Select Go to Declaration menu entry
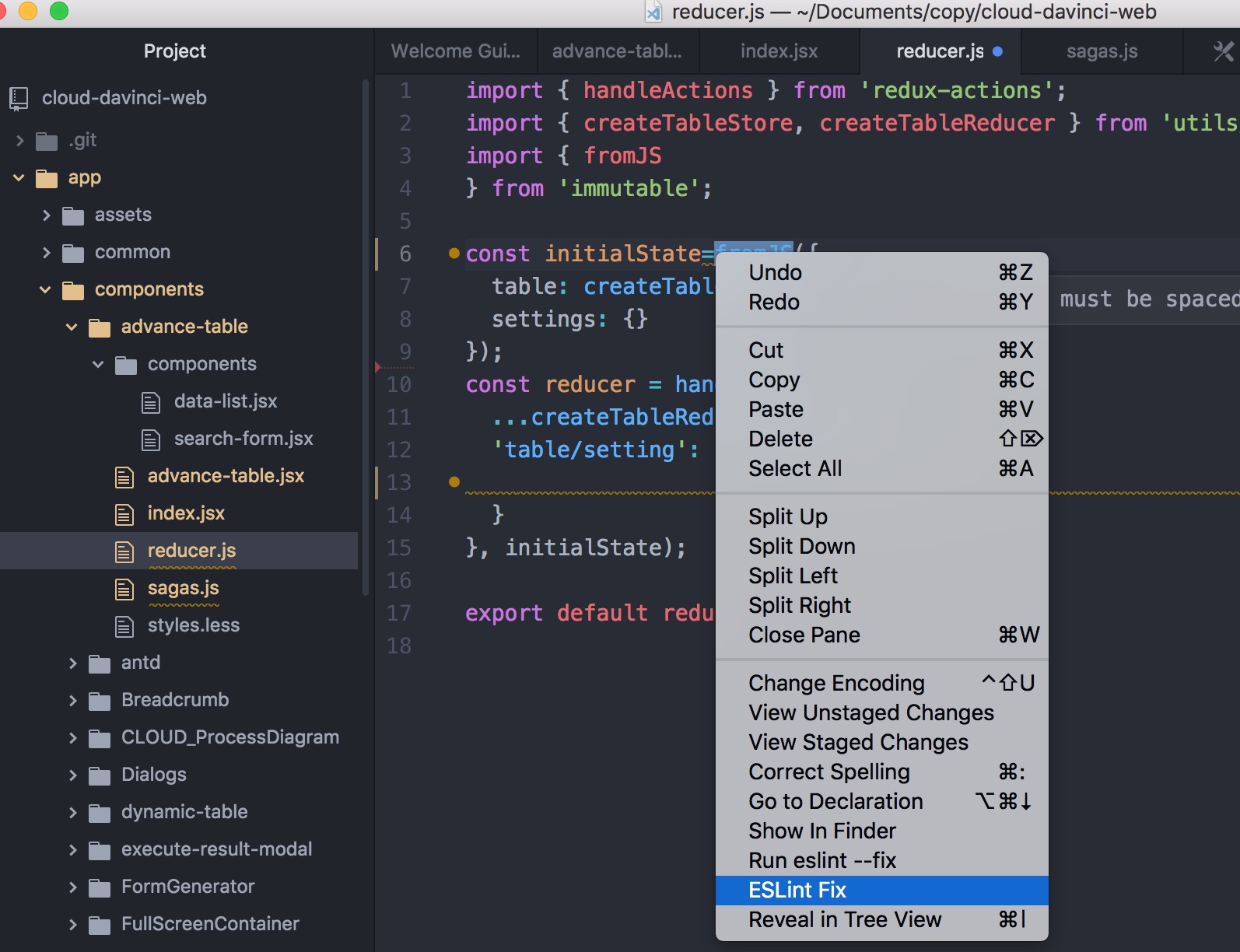Viewport: 1240px width, 952px height. [x=881, y=802]
